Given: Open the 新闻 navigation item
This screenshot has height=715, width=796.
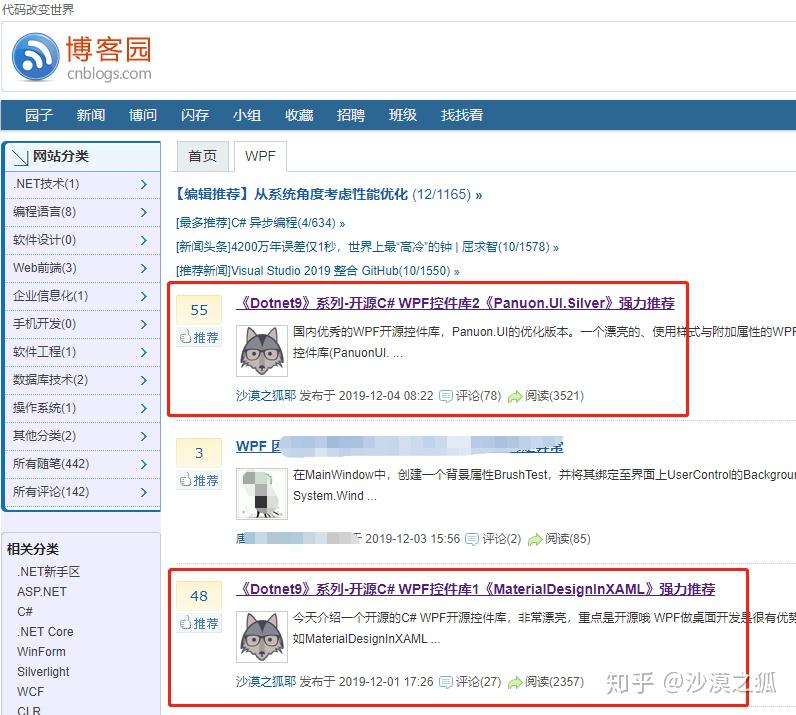Looking at the screenshot, I should tap(91, 115).
